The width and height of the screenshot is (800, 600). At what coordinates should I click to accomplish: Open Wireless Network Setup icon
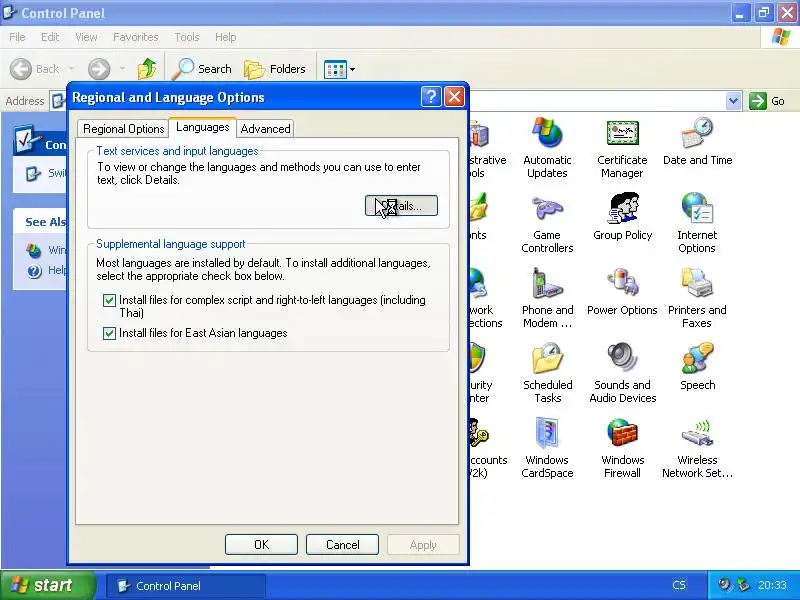coord(697,448)
